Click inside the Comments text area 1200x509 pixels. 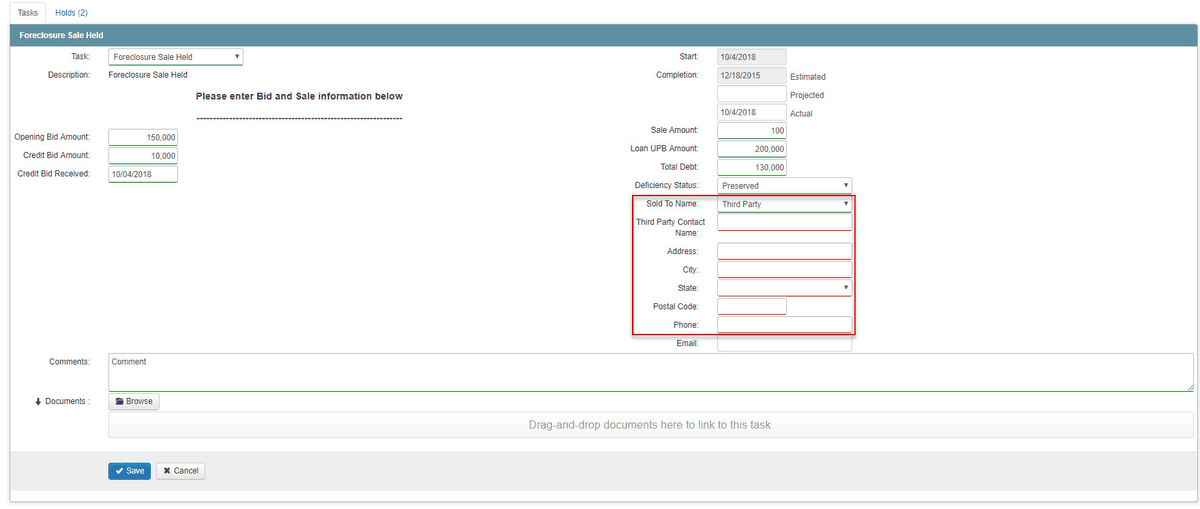point(651,372)
